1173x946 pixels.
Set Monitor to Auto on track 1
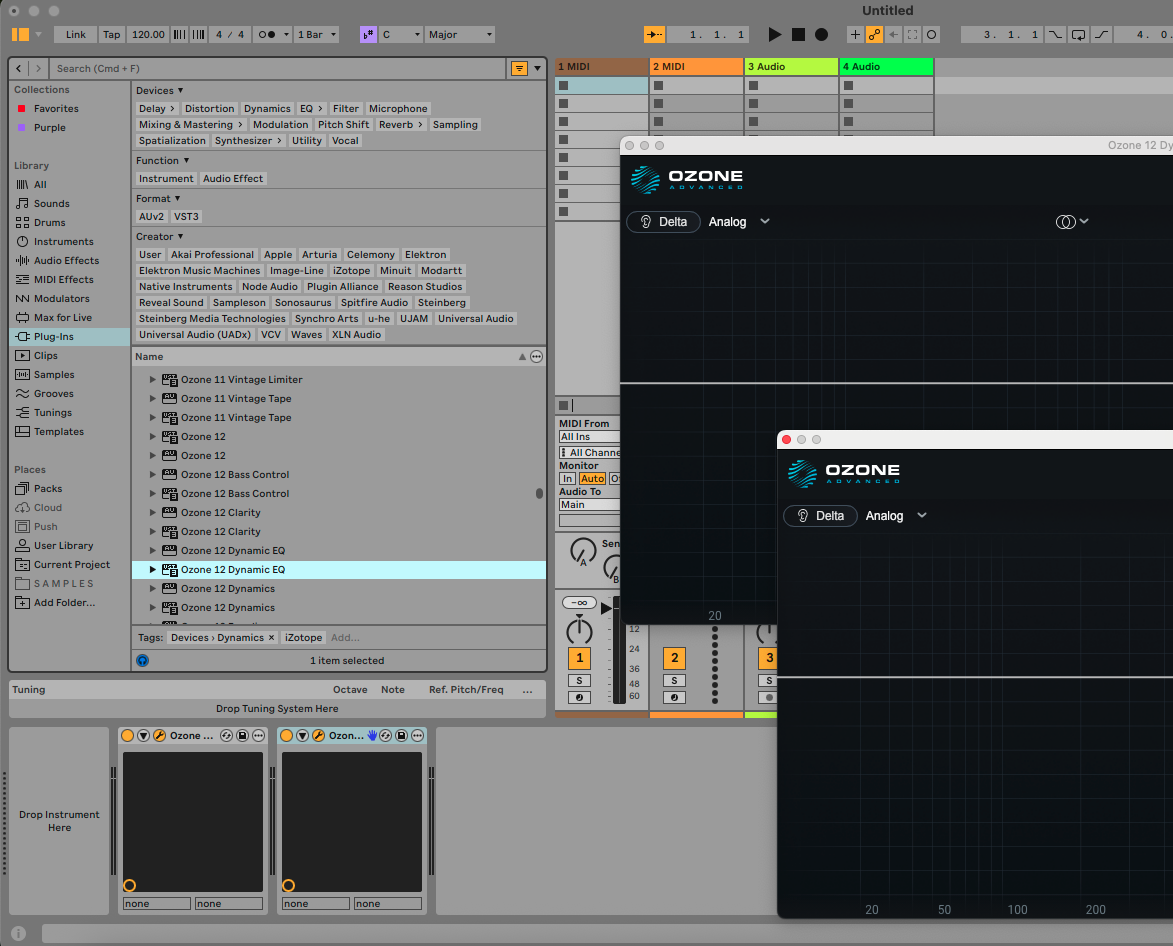tap(592, 479)
